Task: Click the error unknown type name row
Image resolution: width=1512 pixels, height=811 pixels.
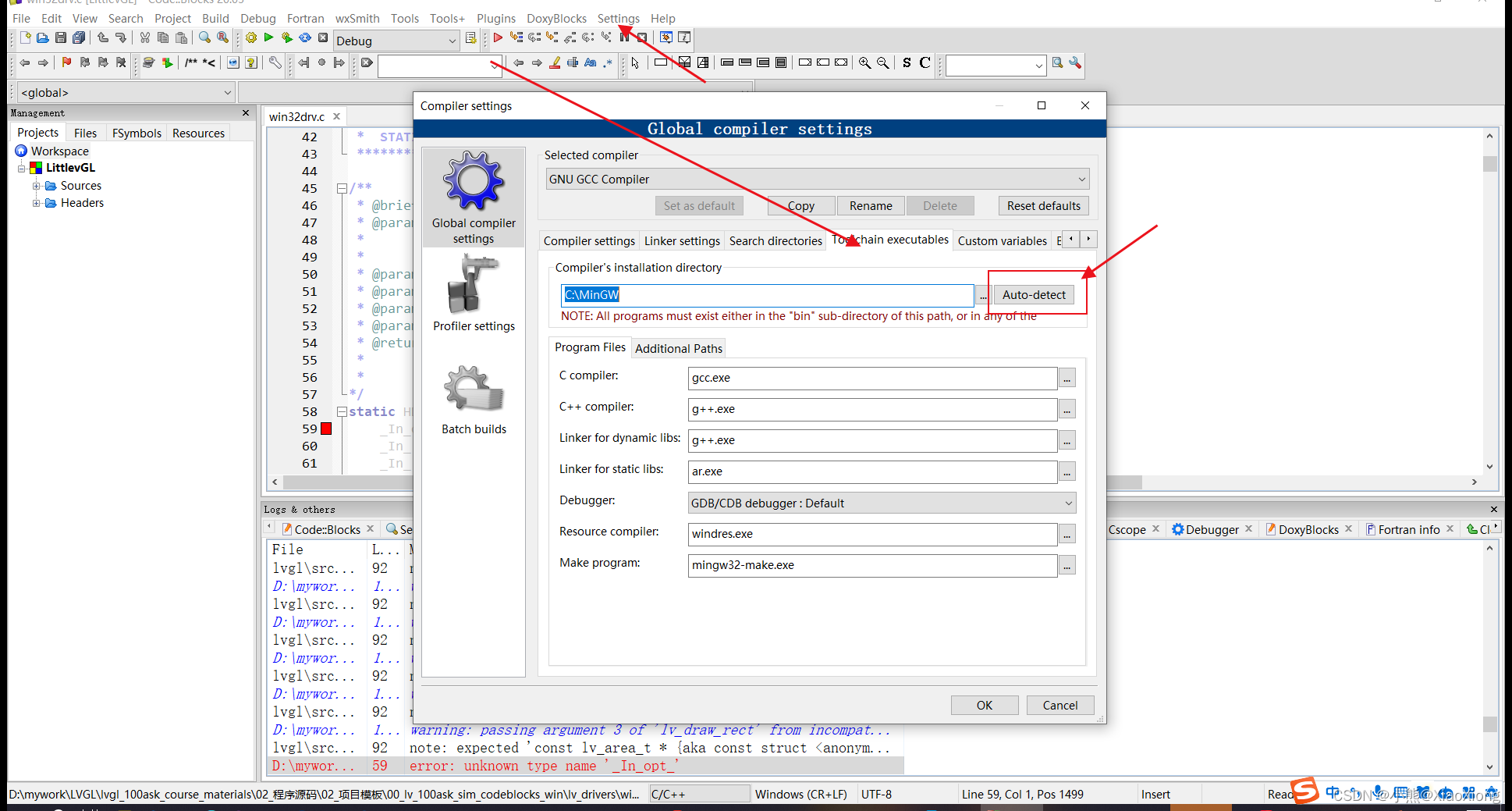Action: click(x=585, y=766)
